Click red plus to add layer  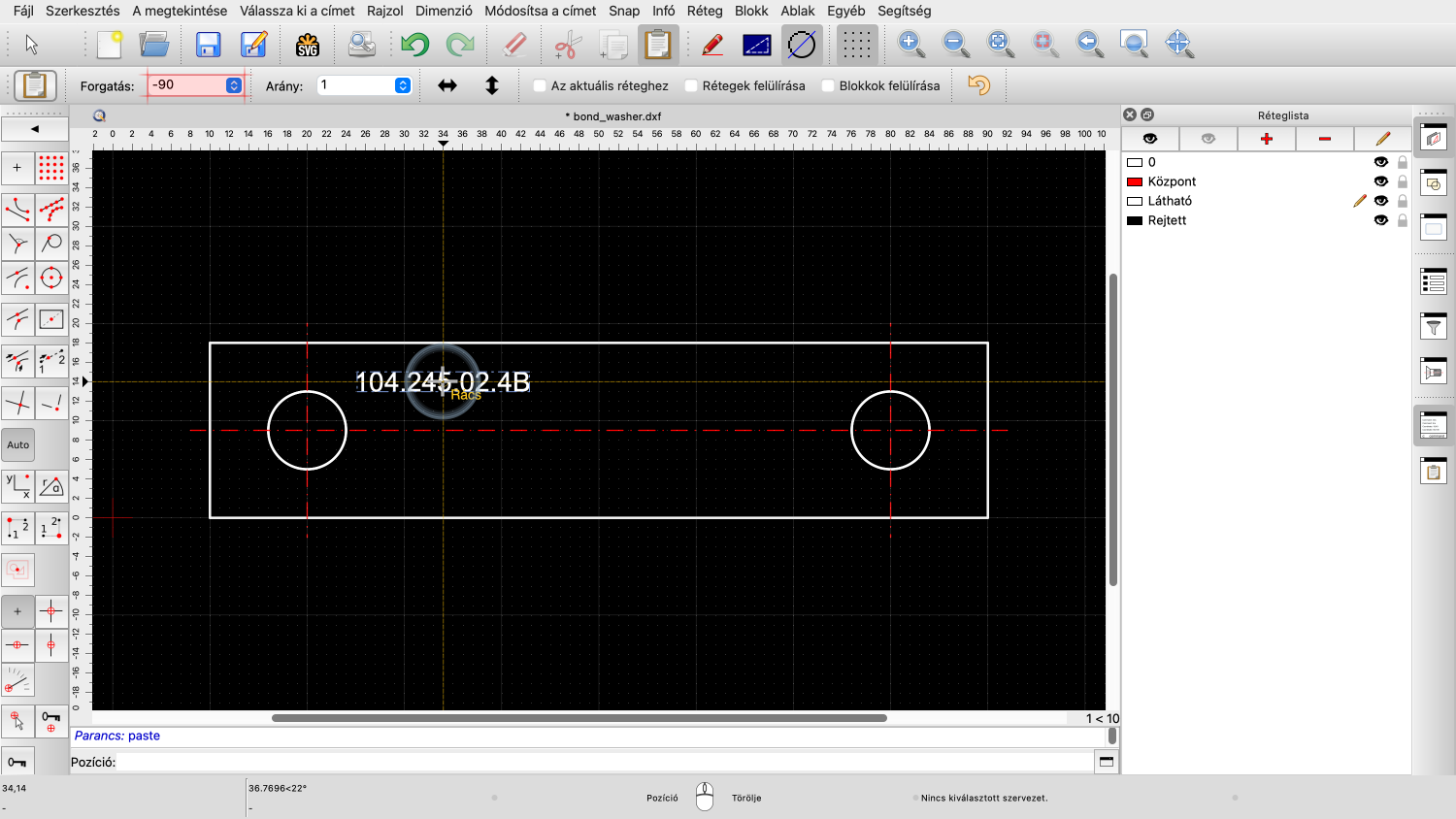[x=1266, y=139]
